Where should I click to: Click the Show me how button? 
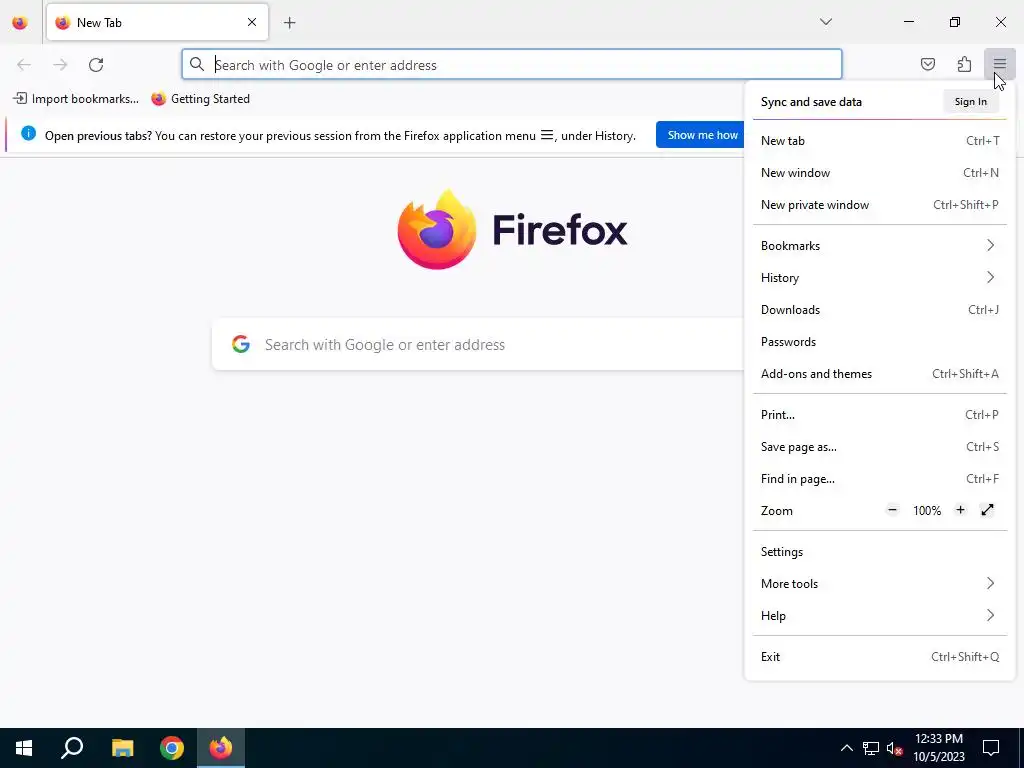[x=702, y=135]
